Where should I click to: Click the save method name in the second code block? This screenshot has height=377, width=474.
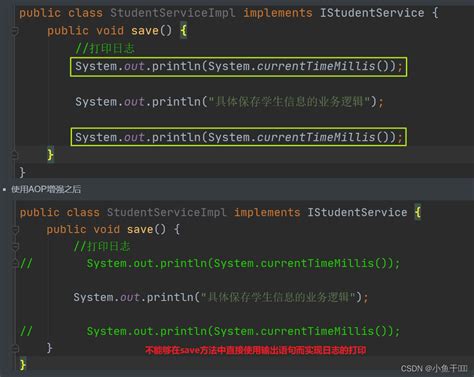[140, 229]
